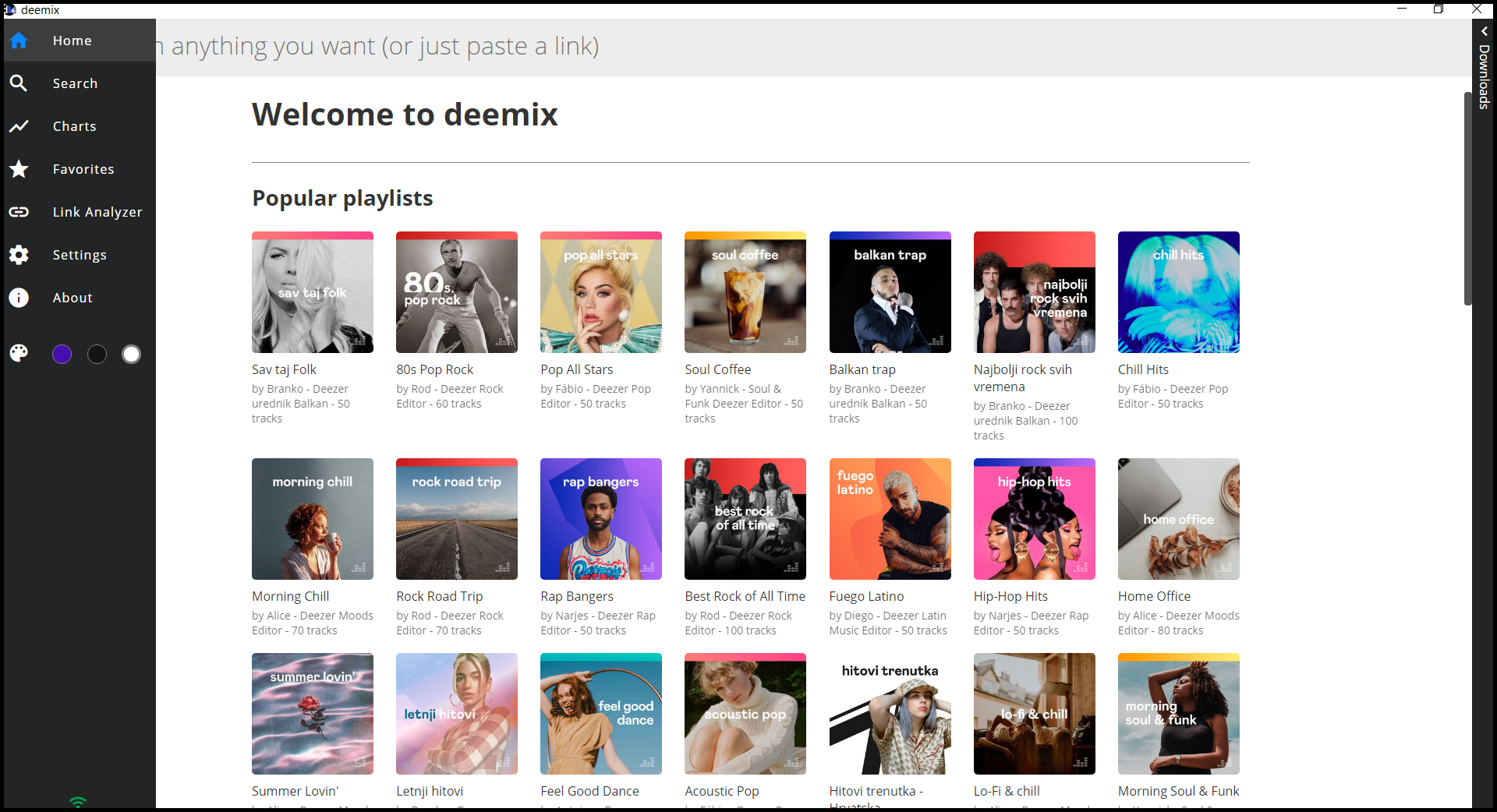This screenshot has width=1497, height=812.
Task: Open the Chill Hits cover art
Action: (x=1179, y=292)
